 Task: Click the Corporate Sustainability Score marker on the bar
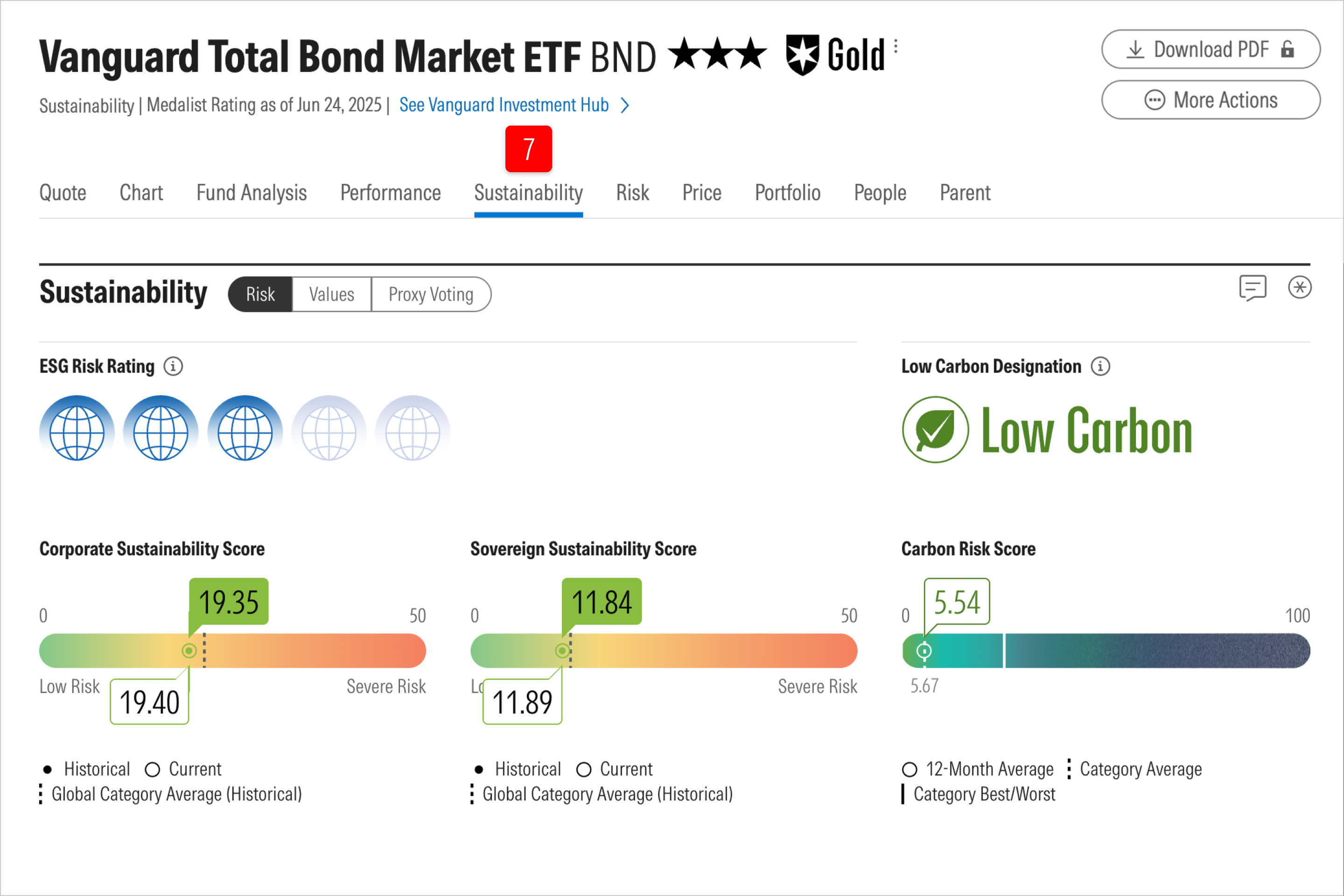[x=189, y=651]
